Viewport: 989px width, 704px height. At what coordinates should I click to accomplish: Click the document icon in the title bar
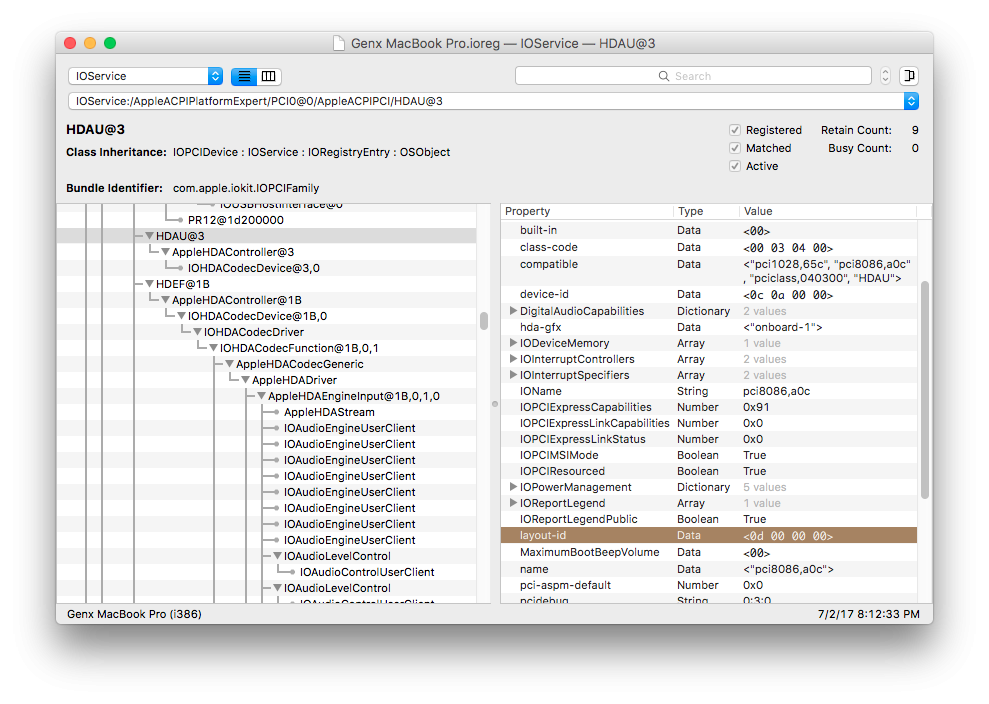coord(341,44)
